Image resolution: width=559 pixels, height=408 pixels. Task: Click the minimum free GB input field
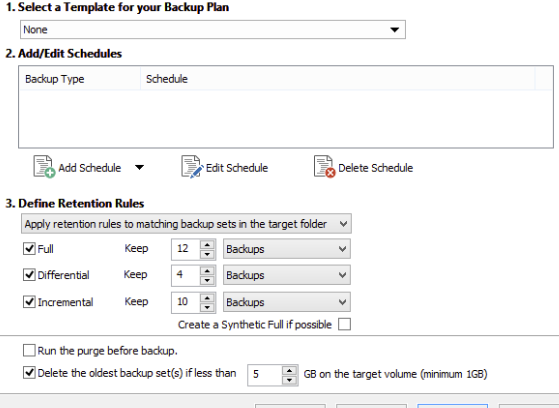pyautogui.click(x=264, y=374)
